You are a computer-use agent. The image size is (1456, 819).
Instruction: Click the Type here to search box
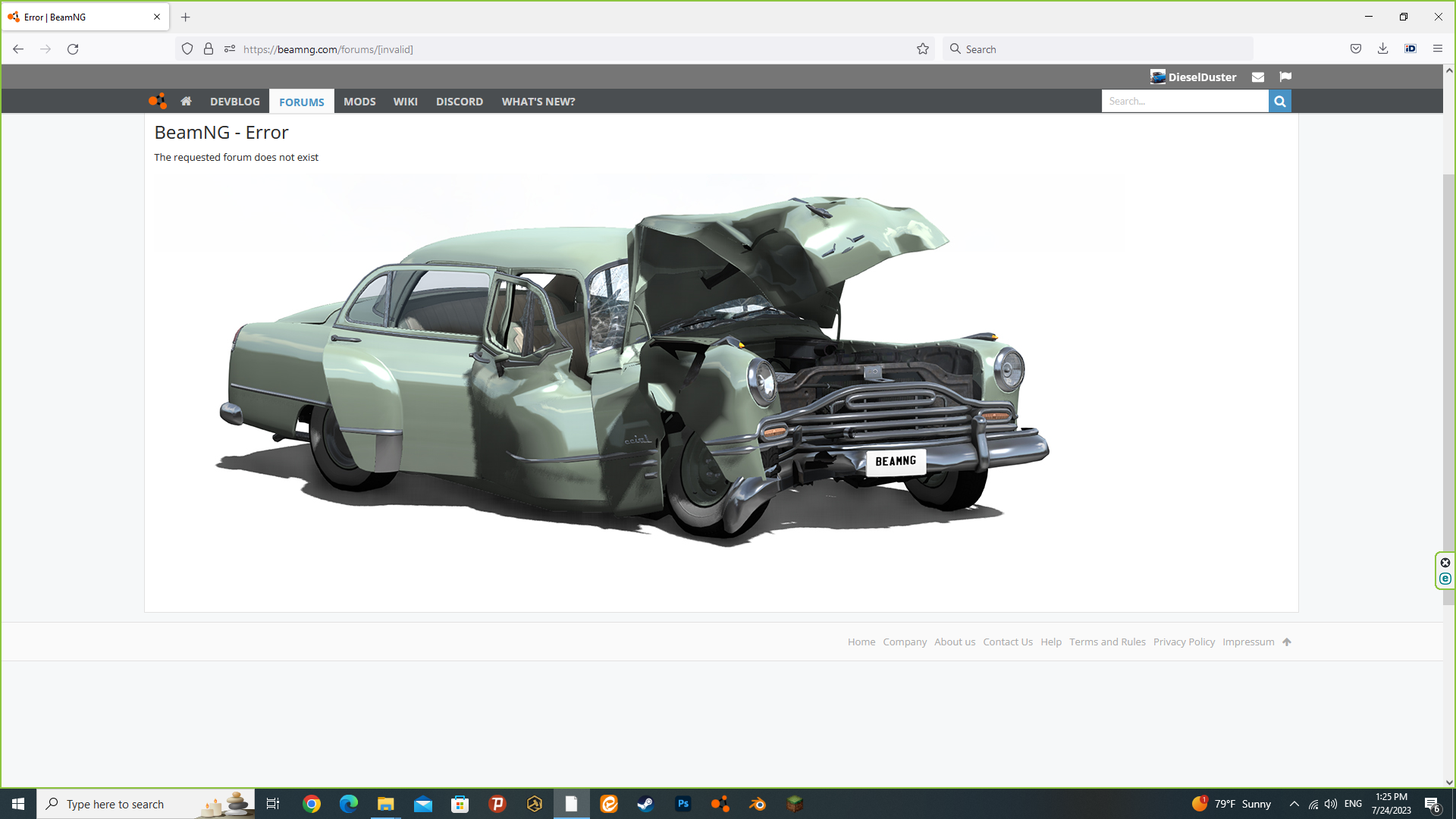click(146, 804)
